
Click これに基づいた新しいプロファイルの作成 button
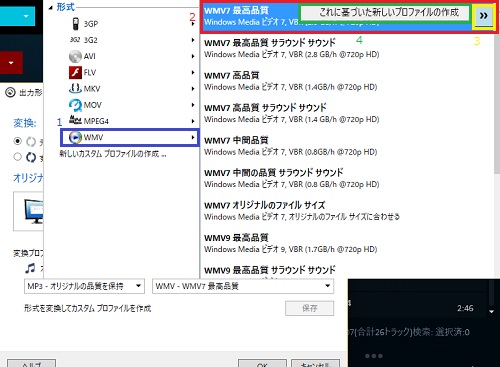coord(386,13)
